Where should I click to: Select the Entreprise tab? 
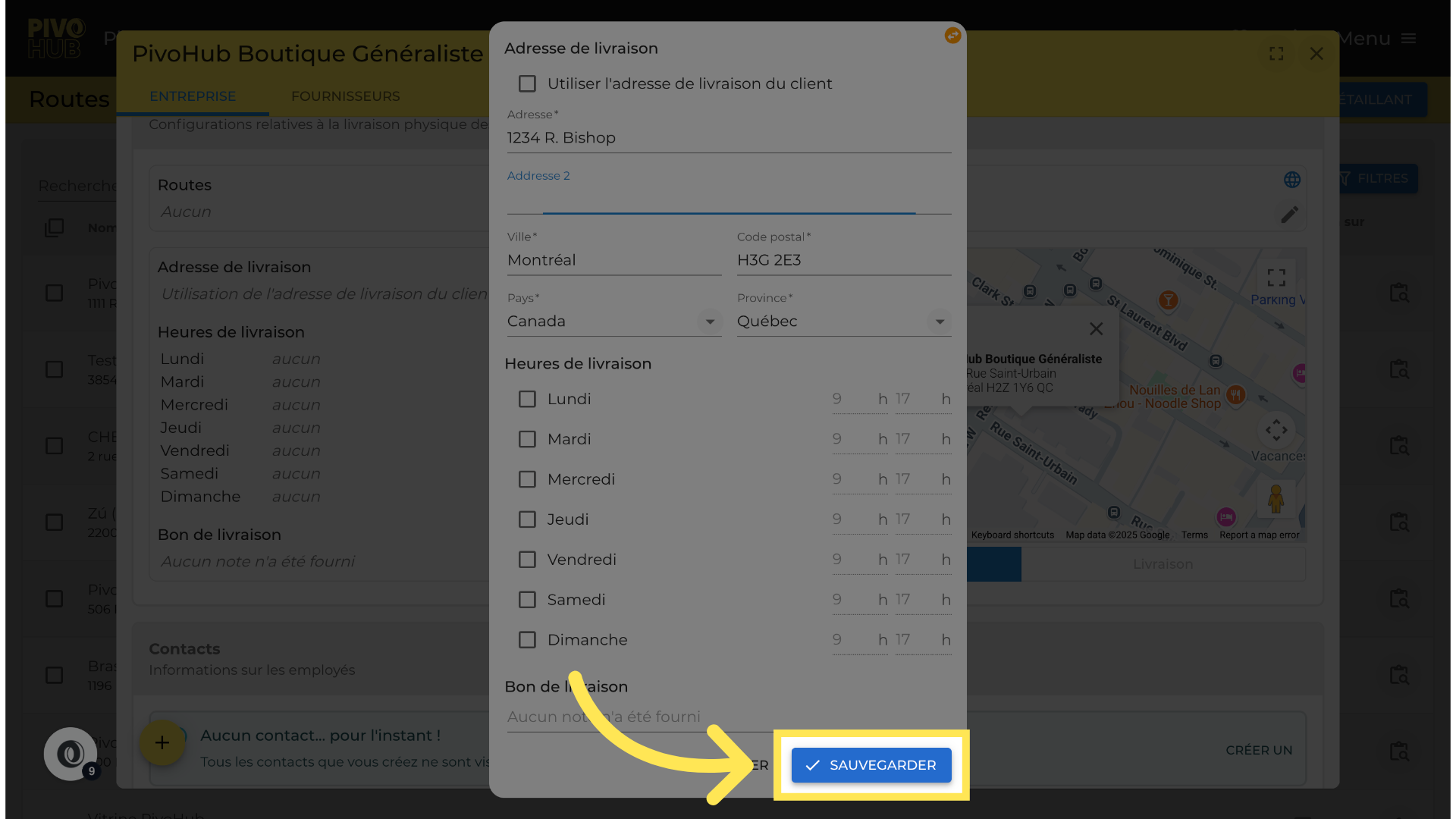193,96
